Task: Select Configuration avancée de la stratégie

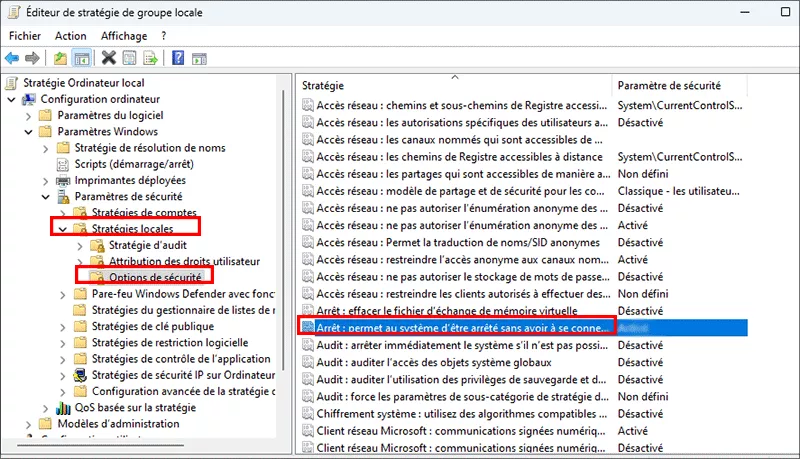Action: click(183, 391)
